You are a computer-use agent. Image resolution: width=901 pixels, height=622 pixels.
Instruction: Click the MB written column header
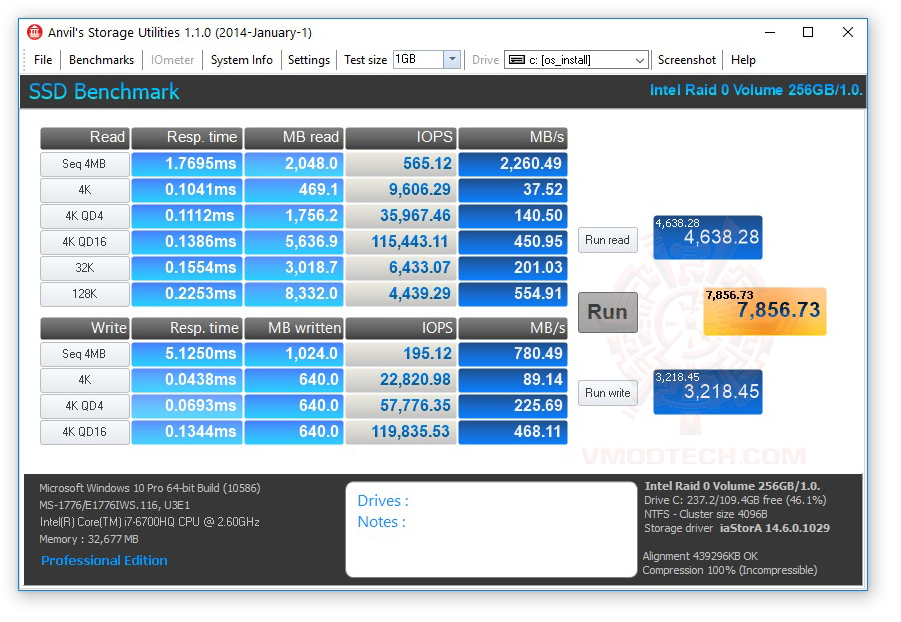point(294,328)
